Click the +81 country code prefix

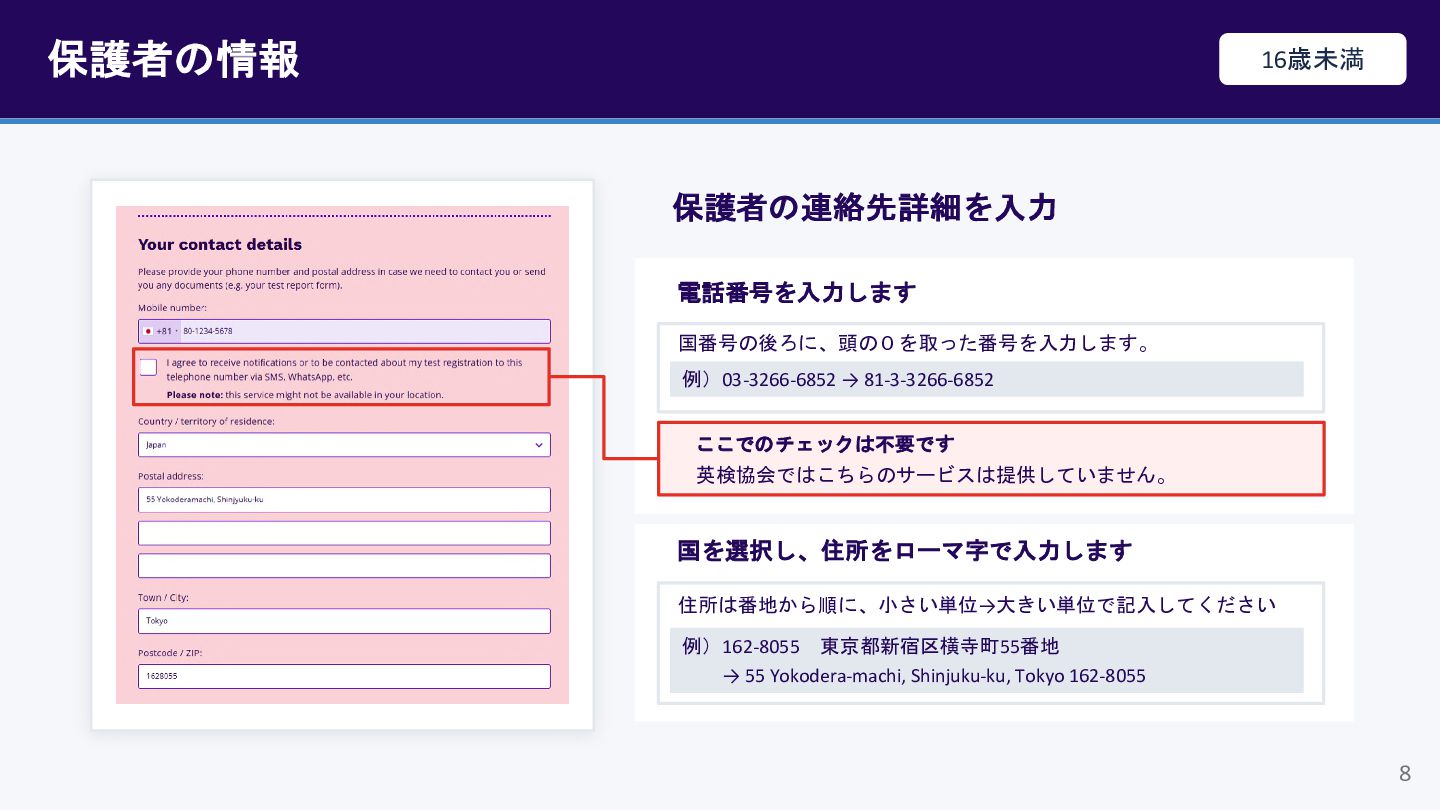coord(165,331)
